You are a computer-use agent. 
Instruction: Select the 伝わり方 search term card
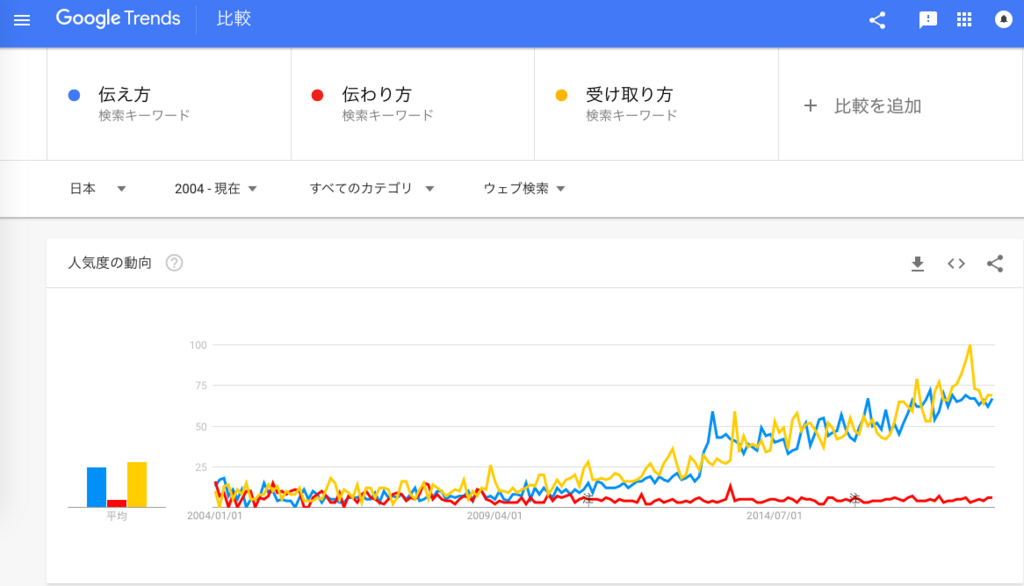pos(413,104)
